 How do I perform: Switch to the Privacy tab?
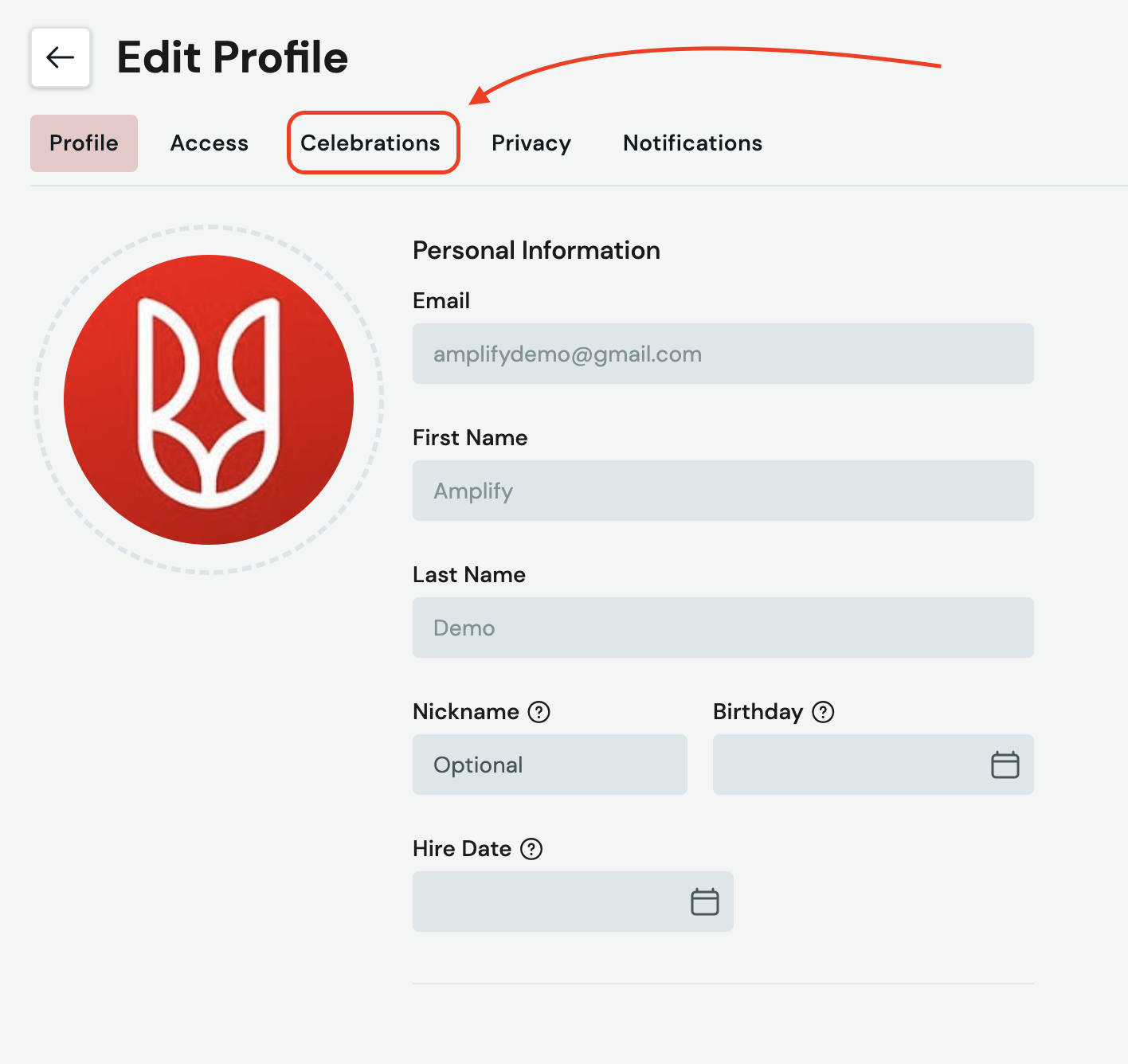click(531, 143)
